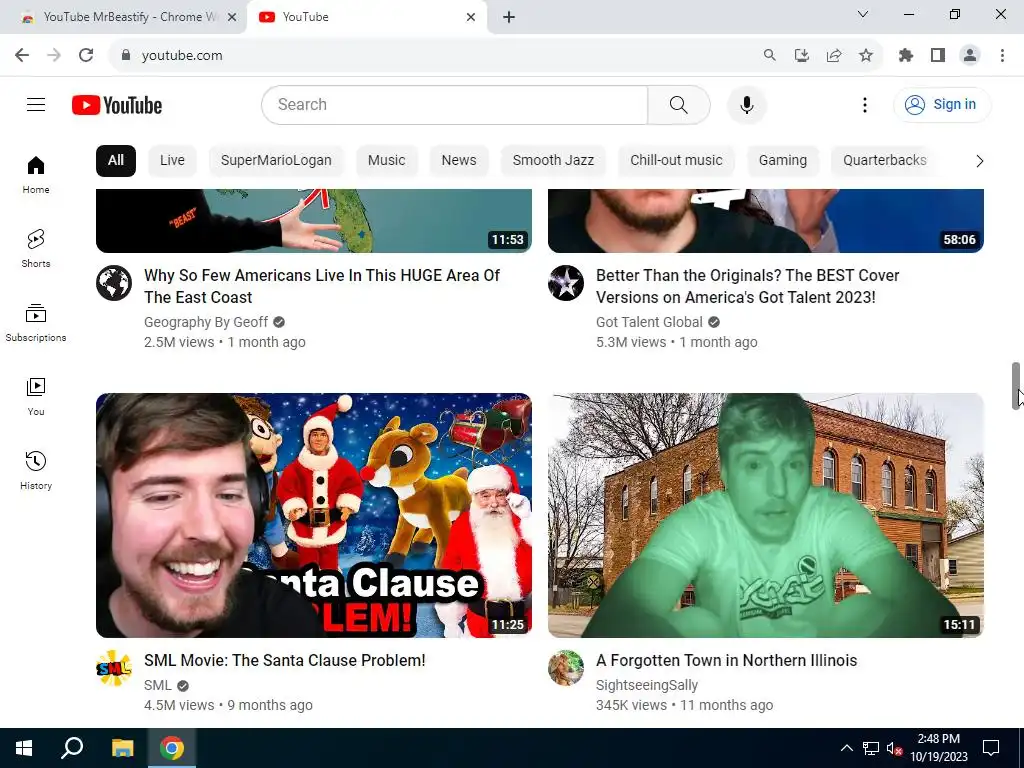The image size is (1024, 768).
Task: Open the Windows notification center
Action: 991,748
